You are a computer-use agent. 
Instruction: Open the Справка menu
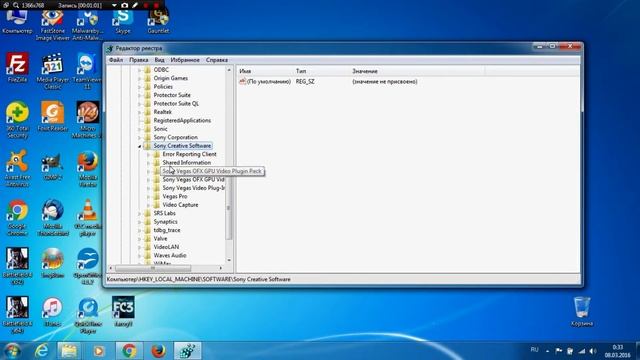tap(217, 60)
